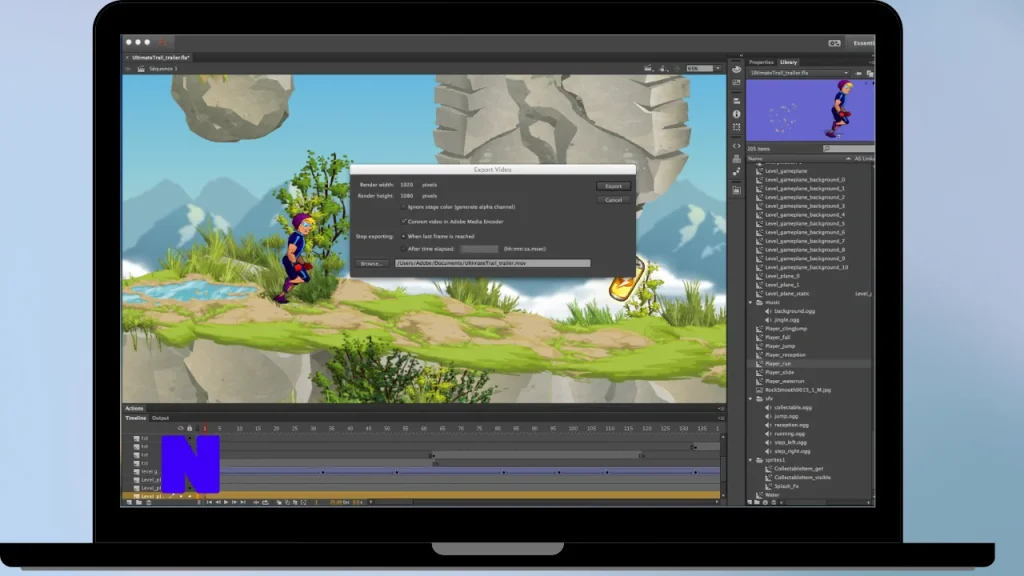This screenshot has height=576, width=1024.
Task: Click the sync settings icon in title bar
Action: click(x=835, y=43)
